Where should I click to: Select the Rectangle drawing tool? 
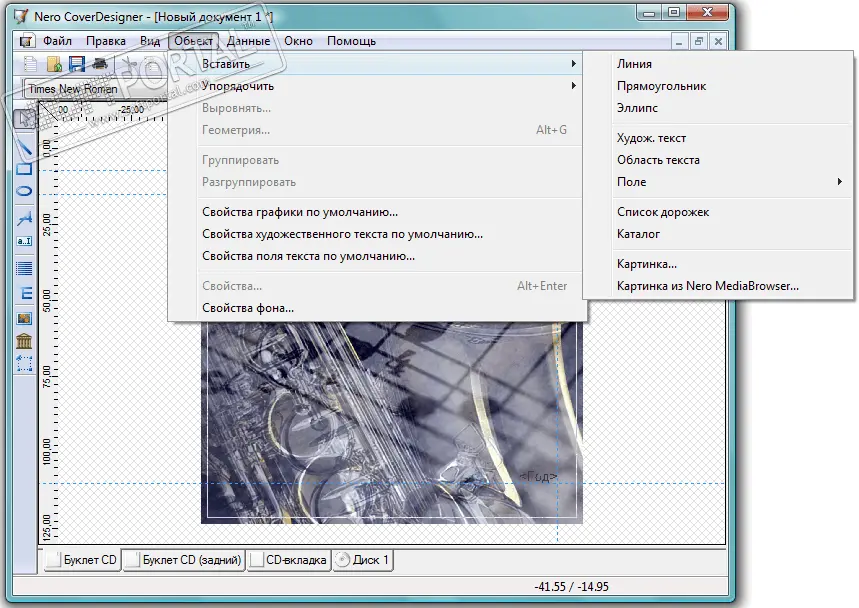(25, 169)
